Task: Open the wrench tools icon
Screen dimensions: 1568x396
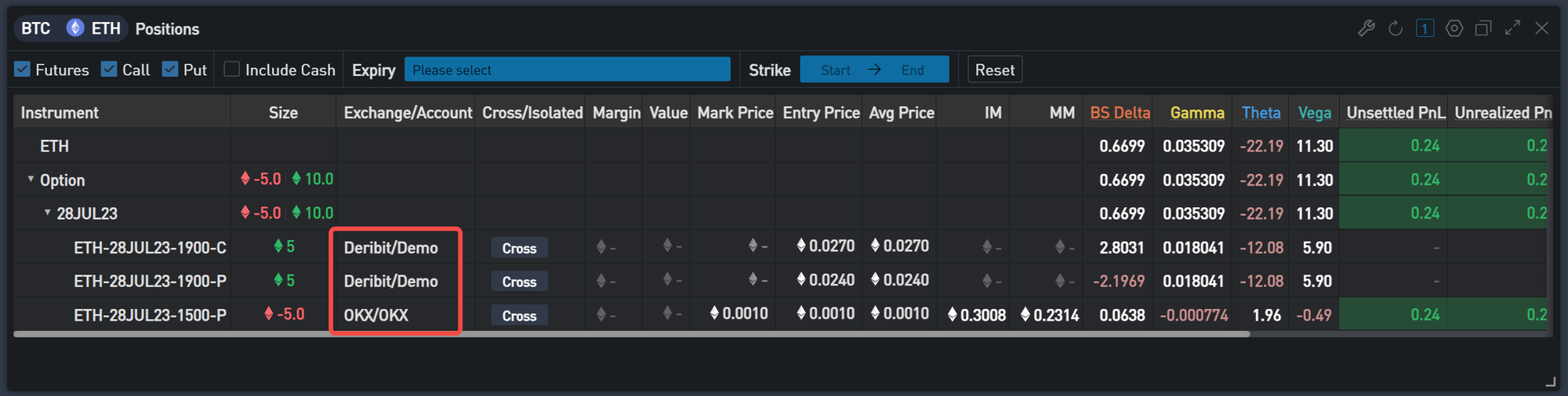Action: coord(1366,29)
